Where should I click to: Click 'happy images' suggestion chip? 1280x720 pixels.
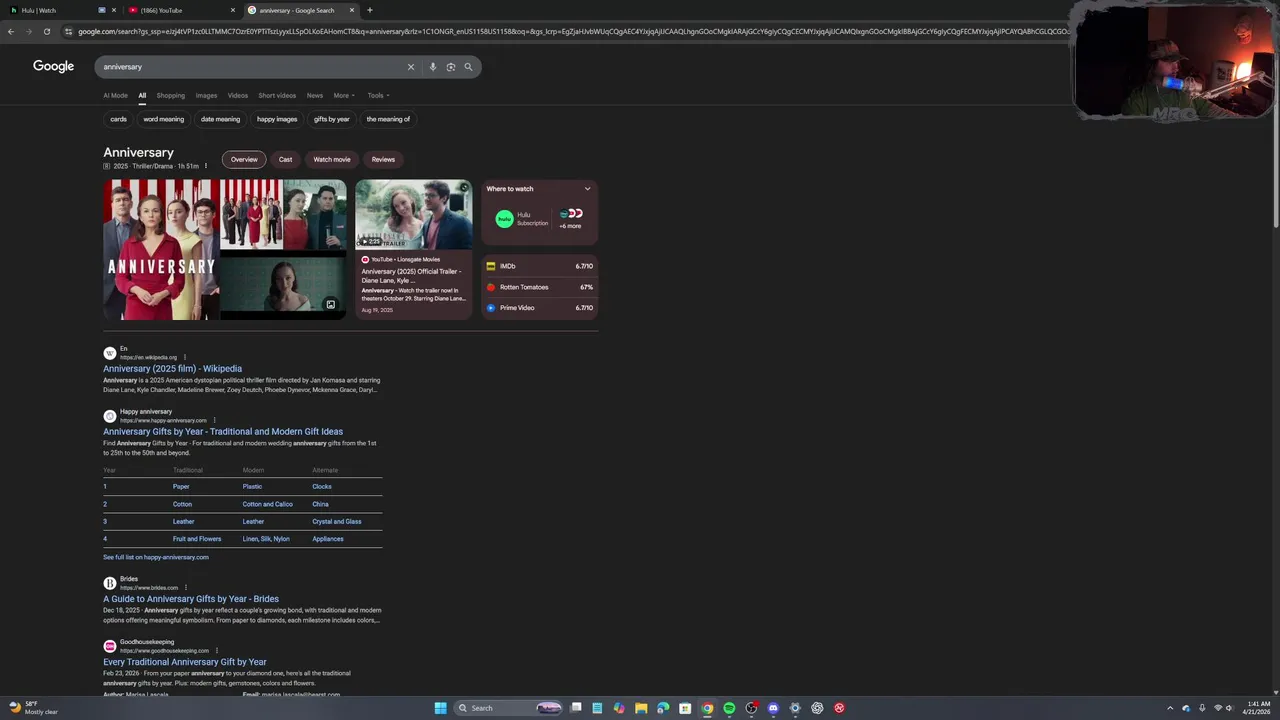277,119
